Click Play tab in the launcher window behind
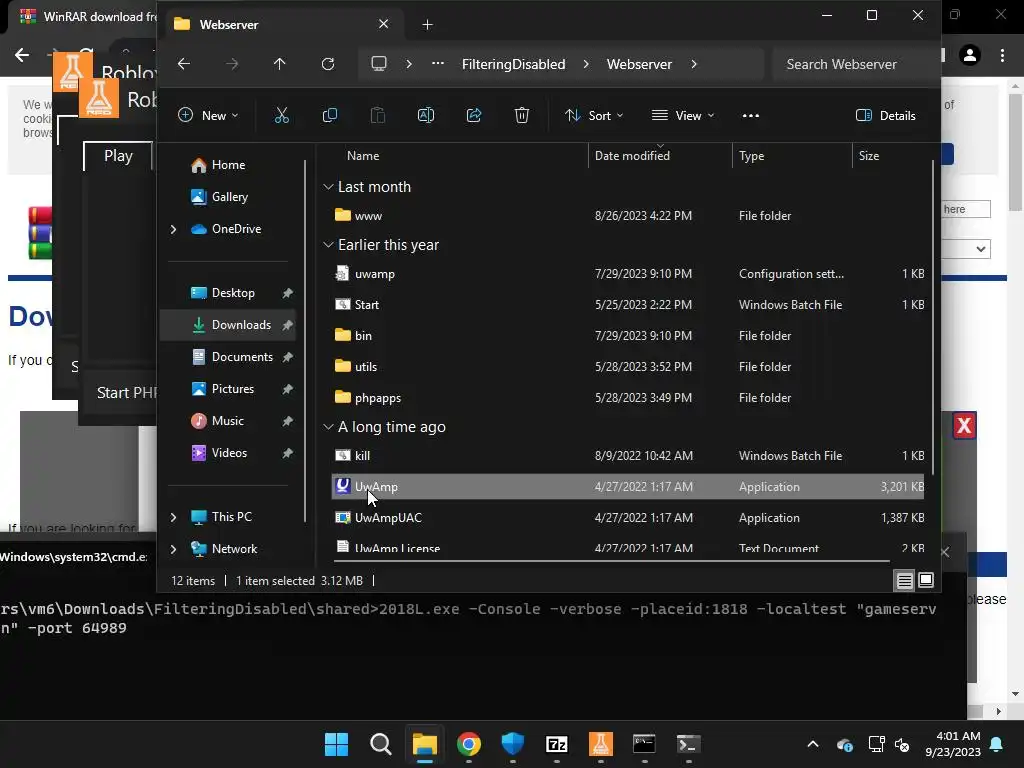Viewport: 1024px width, 768px height. point(118,156)
